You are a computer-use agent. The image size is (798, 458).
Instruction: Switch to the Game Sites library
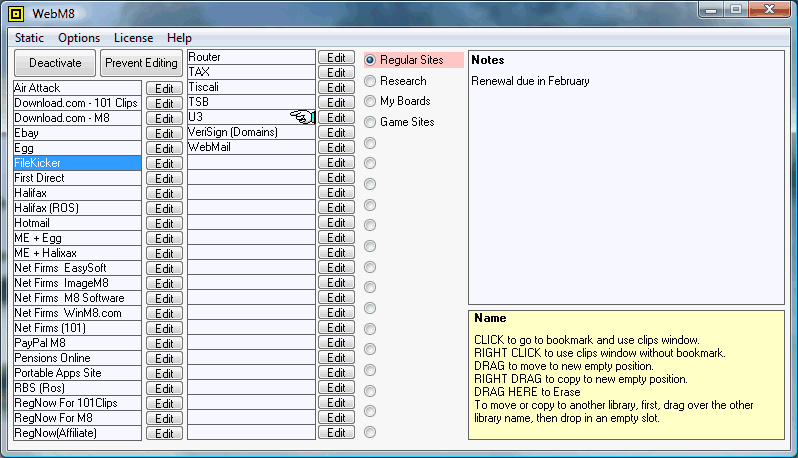tap(370, 122)
